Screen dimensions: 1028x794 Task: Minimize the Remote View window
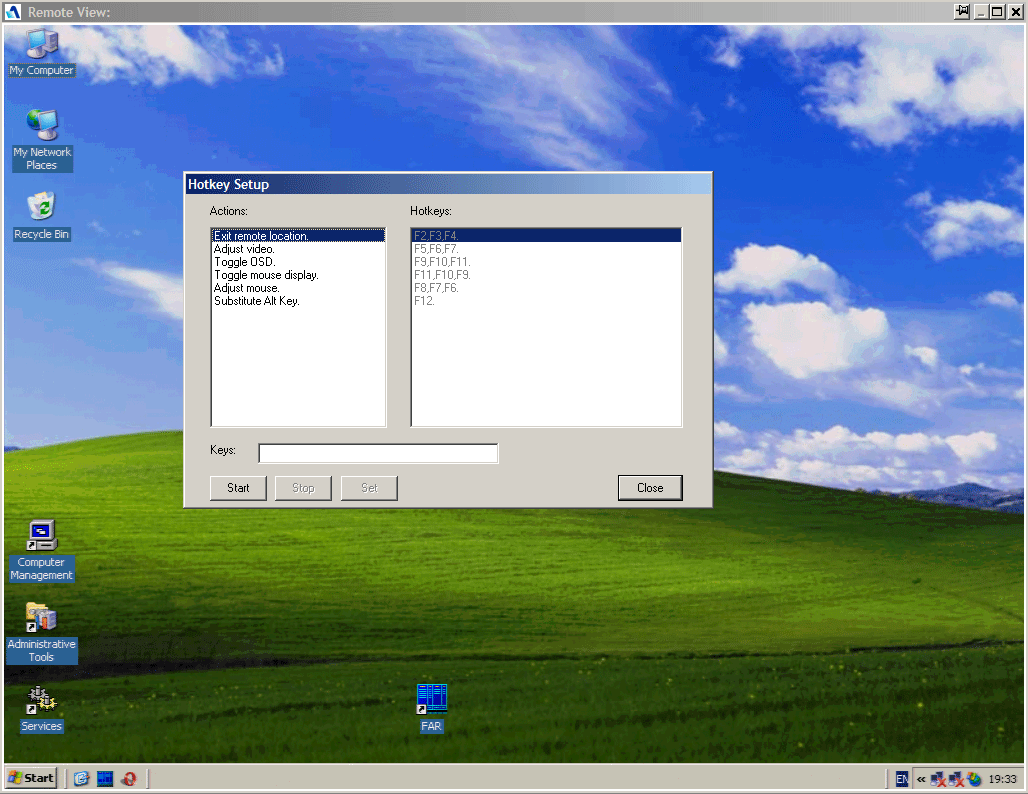click(981, 11)
